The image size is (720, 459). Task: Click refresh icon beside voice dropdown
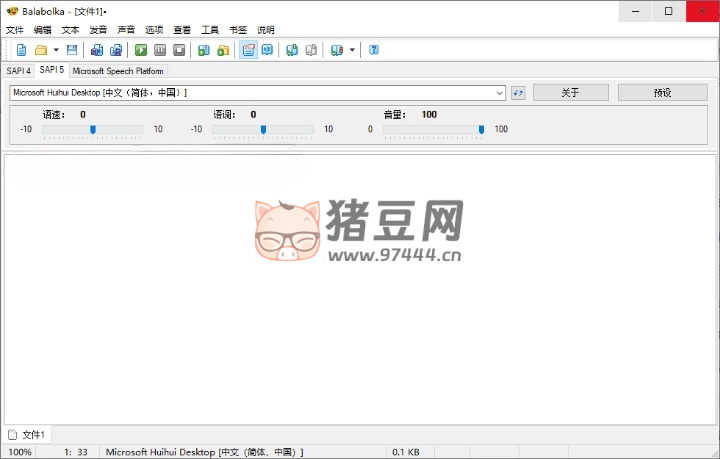click(518, 93)
